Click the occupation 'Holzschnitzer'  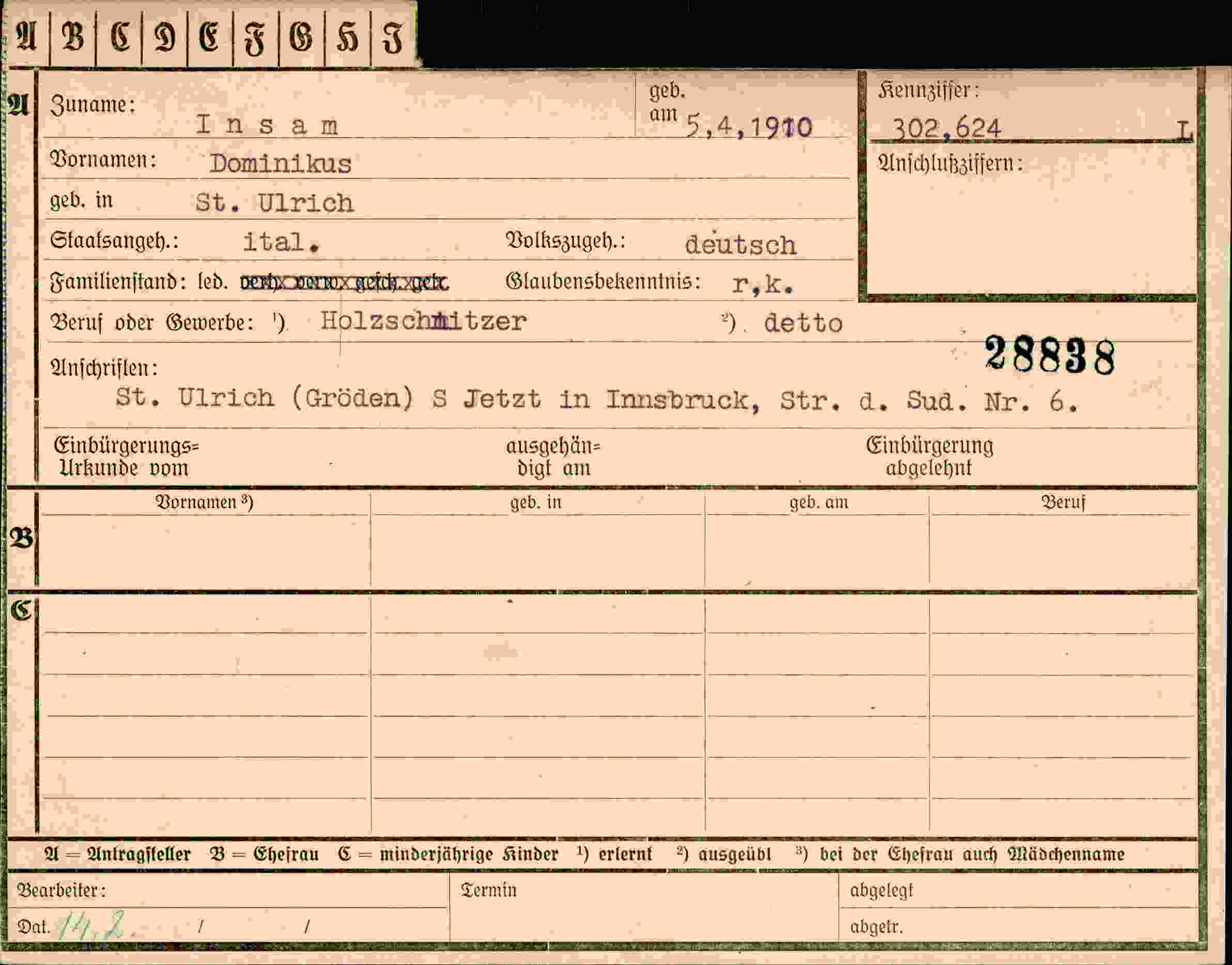(423, 321)
